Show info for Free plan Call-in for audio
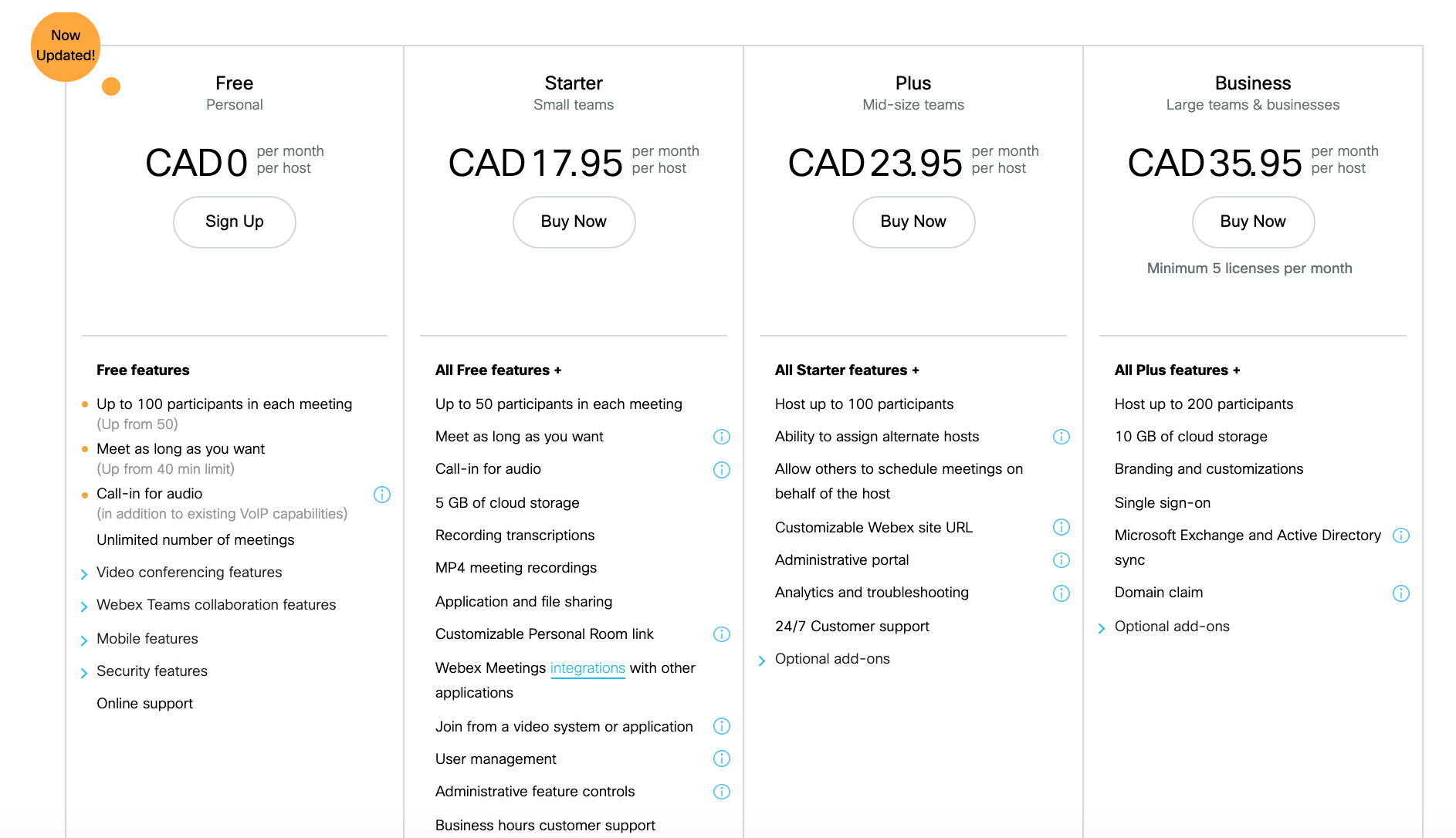This screenshot has width=1456, height=838. pos(381,495)
